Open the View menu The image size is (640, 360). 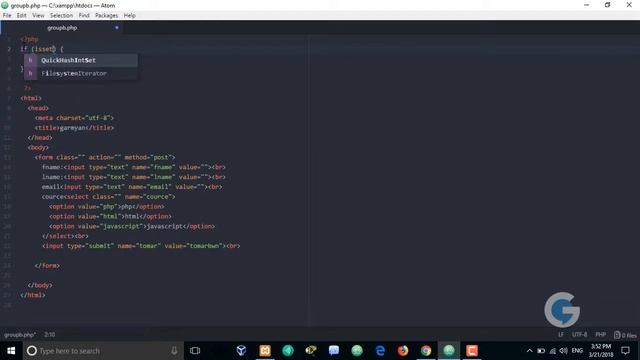[38, 16]
